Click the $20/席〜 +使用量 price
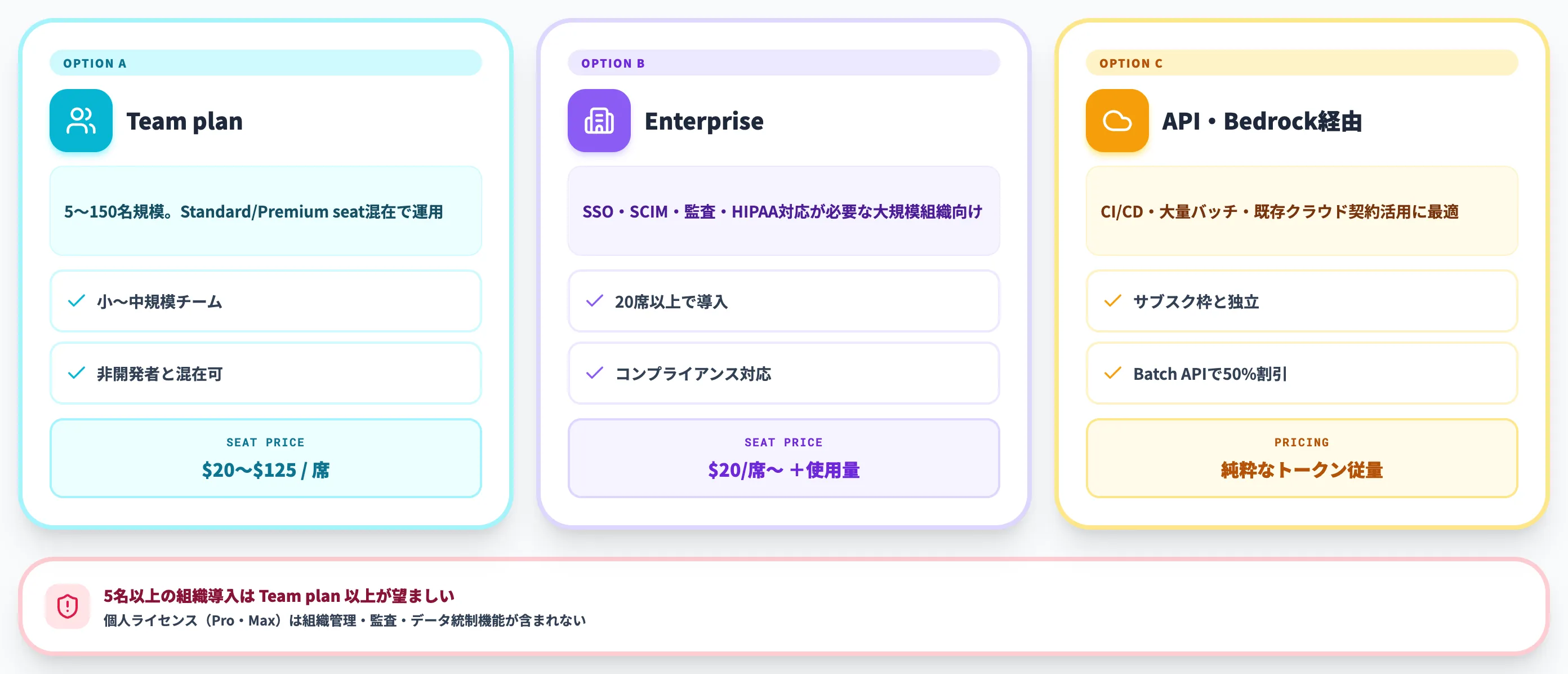 click(x=783, y=470)
